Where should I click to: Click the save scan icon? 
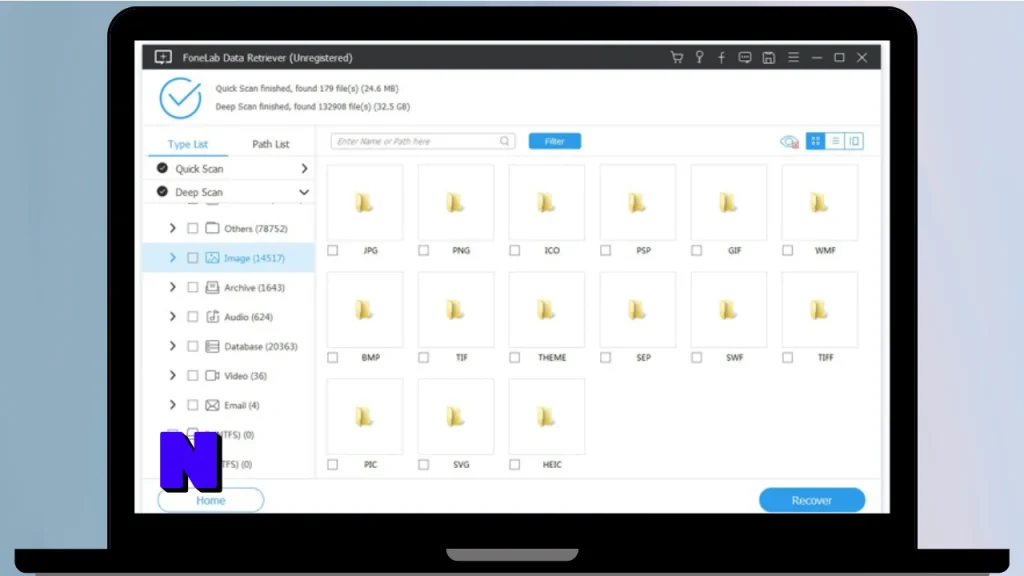(x=769, y=57)
